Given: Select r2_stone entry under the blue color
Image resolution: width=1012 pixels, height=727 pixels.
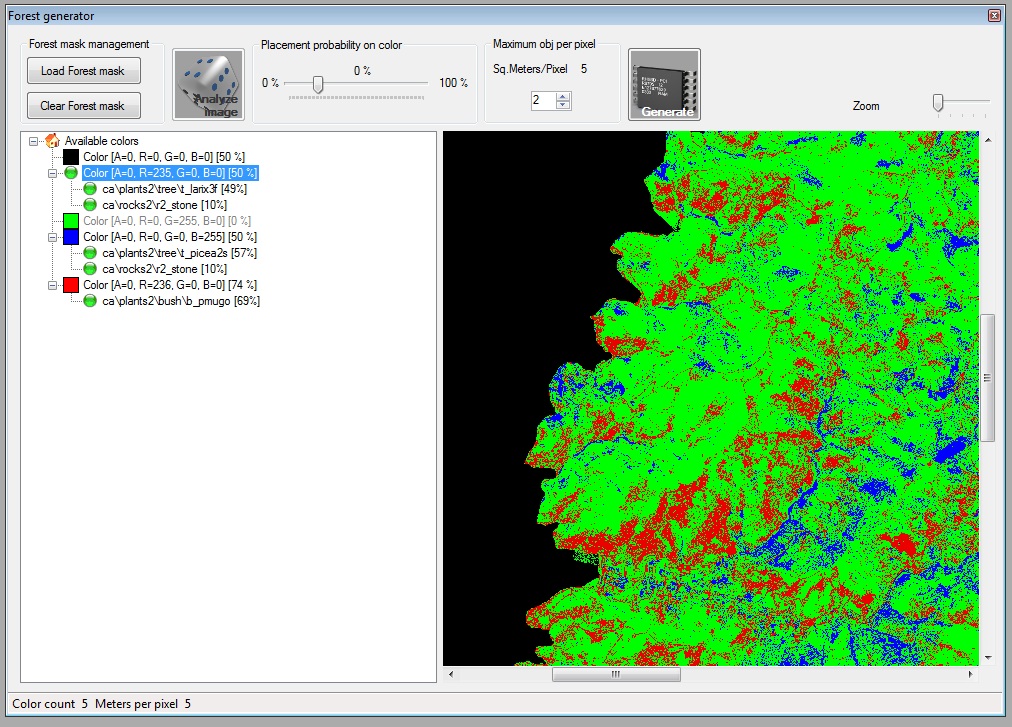Looking at the screenshot, I should click(x=165, y=269).
